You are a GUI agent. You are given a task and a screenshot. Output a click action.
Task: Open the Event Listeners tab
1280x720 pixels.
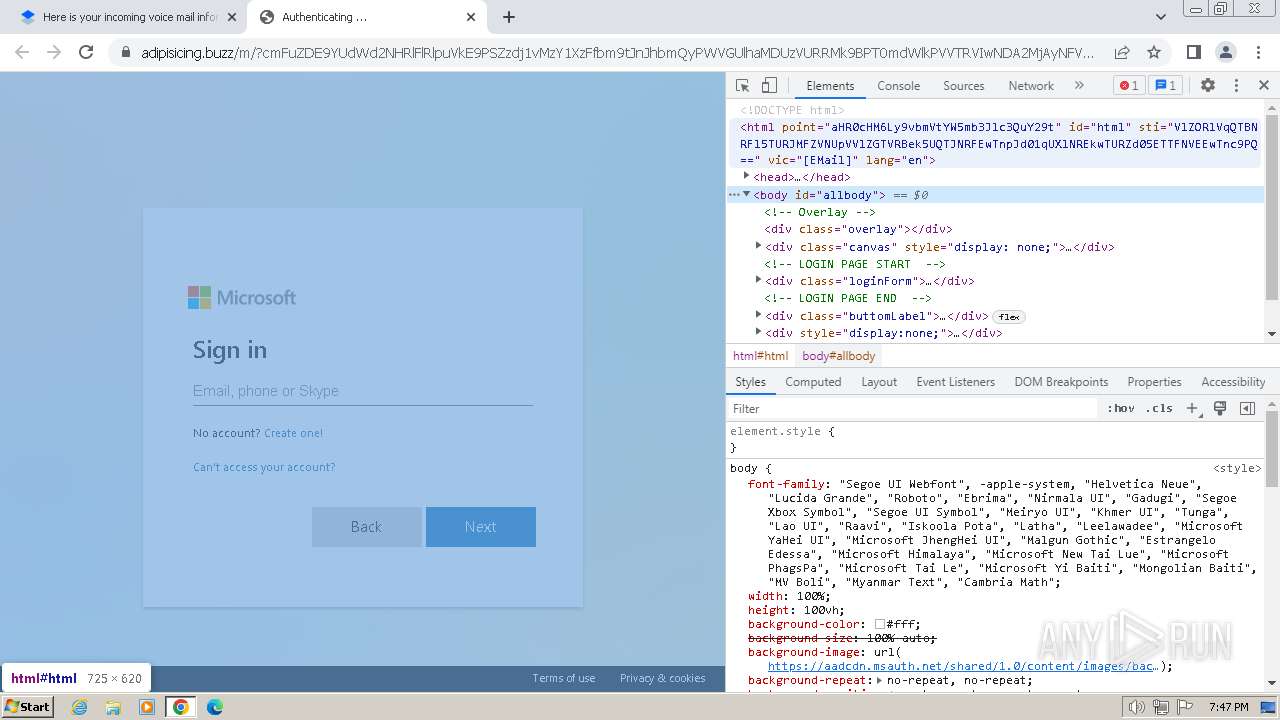[x=955, y=382]
